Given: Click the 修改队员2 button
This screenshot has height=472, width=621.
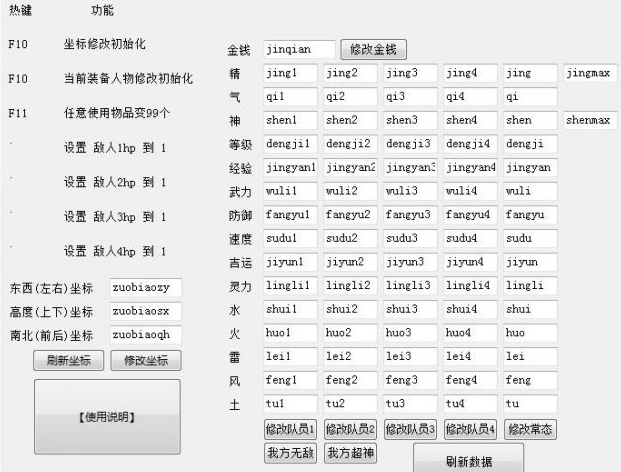Looking at the screenshot, I should 350,429.
